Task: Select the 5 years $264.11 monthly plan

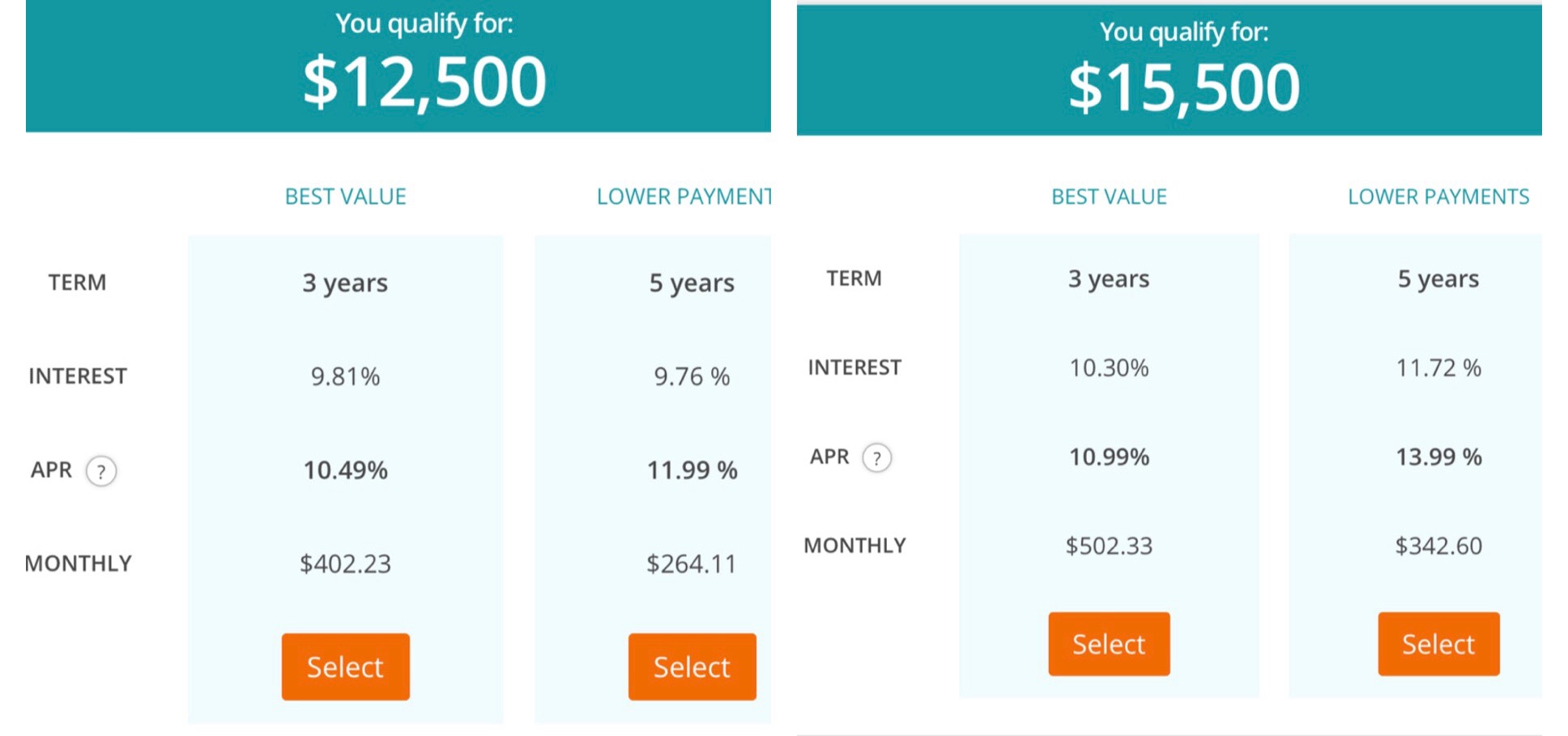Action: [x=692, y=666]
